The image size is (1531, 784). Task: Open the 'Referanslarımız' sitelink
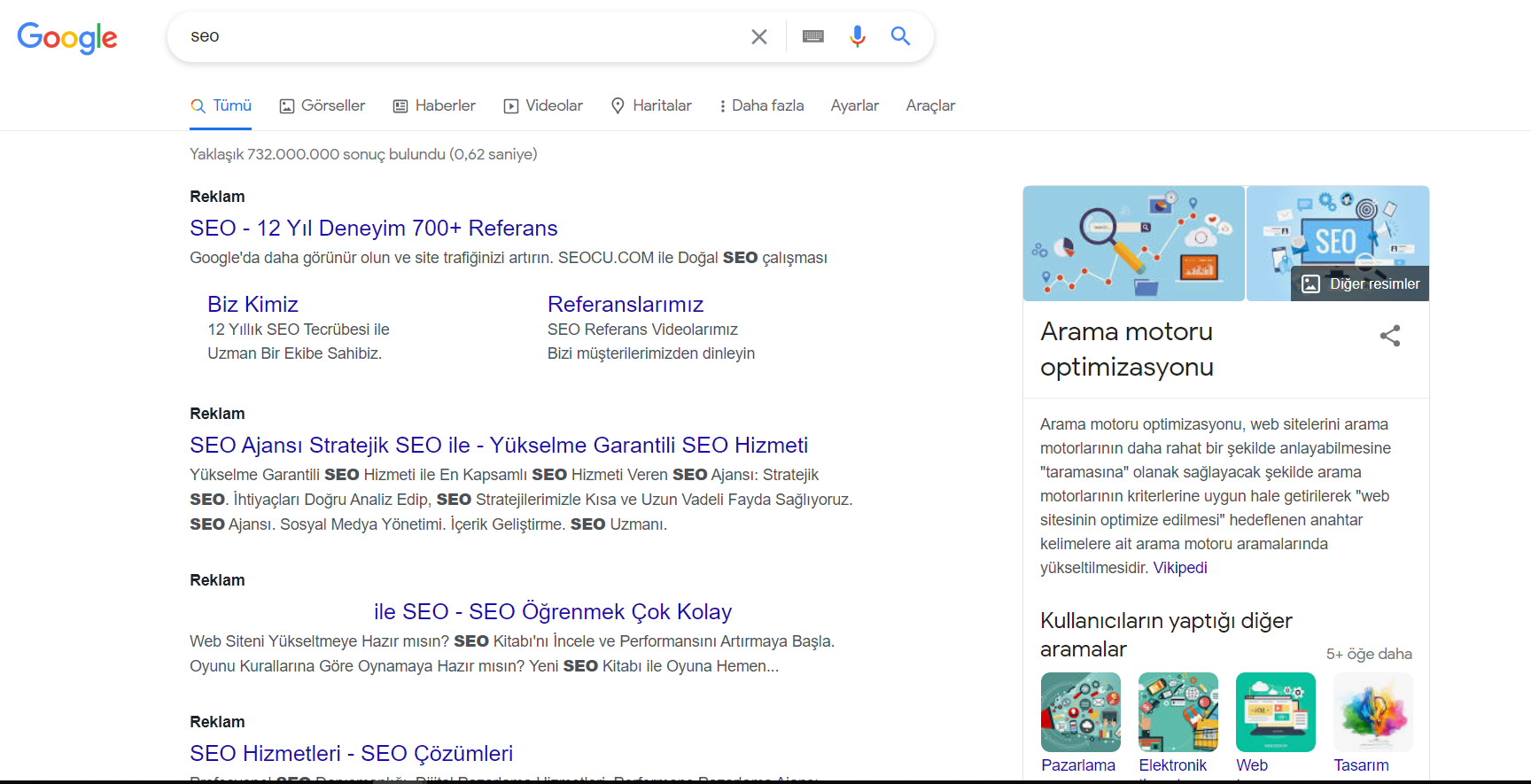pyautogui.click(x=626, y=304)
